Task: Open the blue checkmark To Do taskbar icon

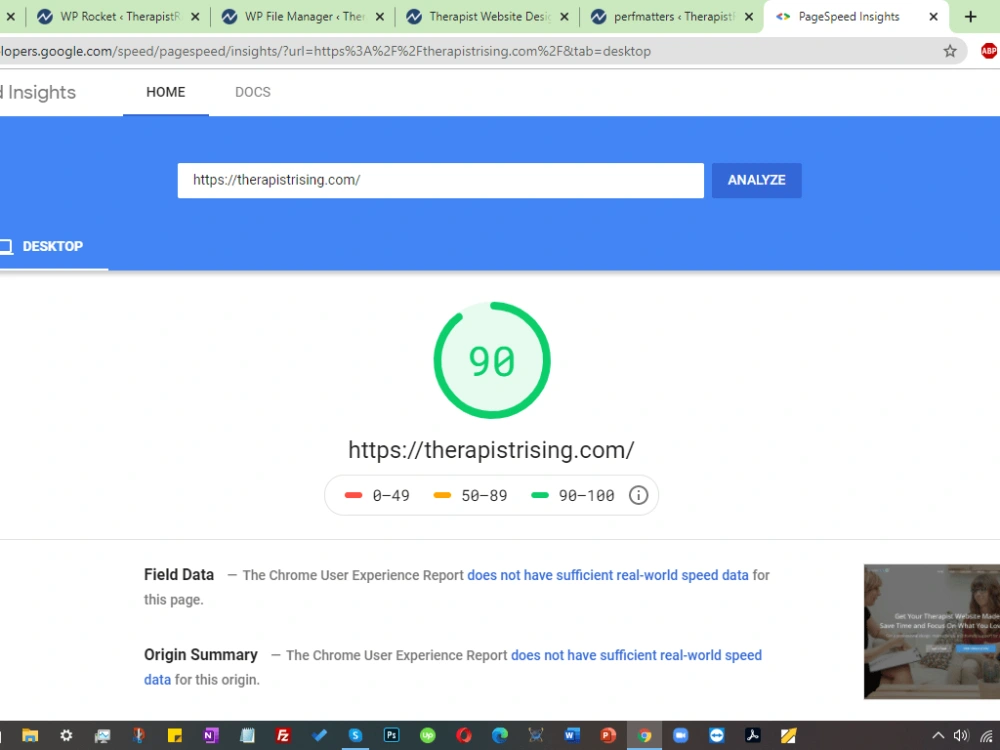Action: 319,735
